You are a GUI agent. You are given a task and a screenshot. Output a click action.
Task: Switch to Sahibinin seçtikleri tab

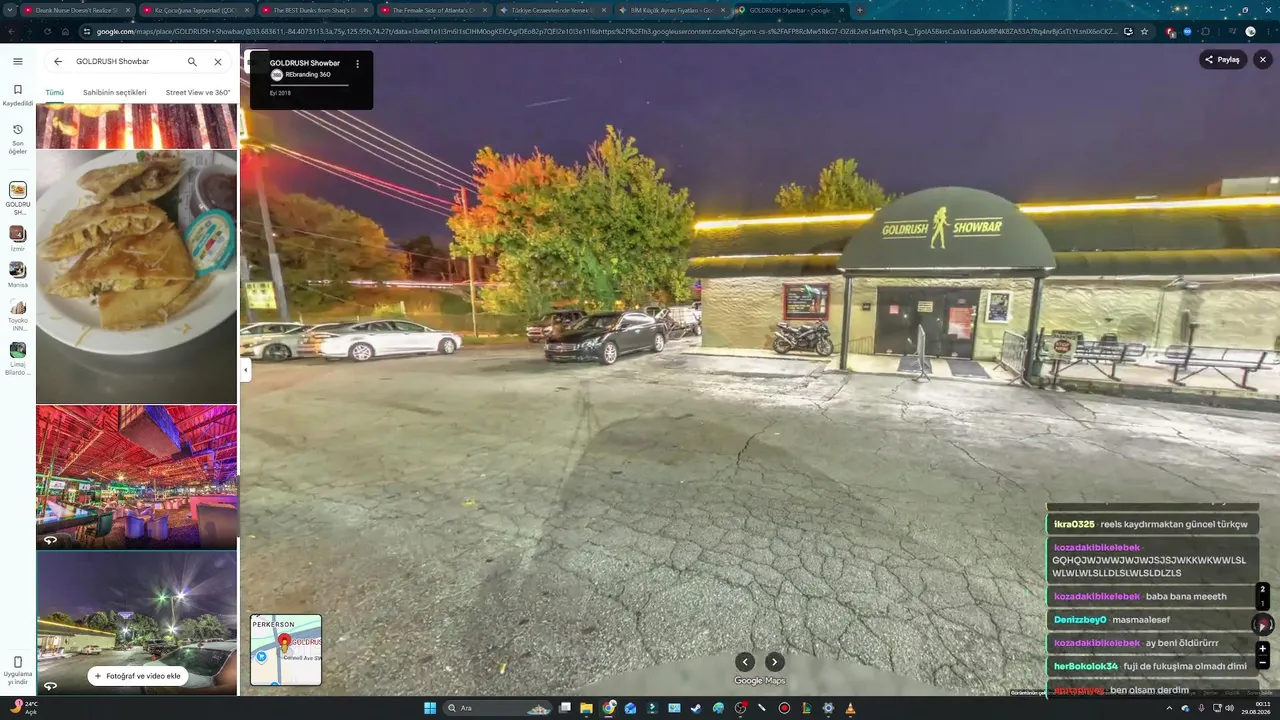coord(115,92)
